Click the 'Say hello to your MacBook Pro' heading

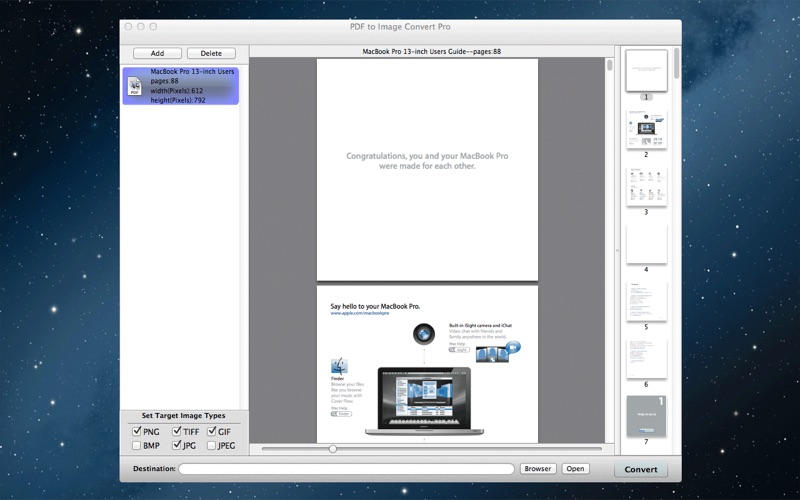[375, 306]
